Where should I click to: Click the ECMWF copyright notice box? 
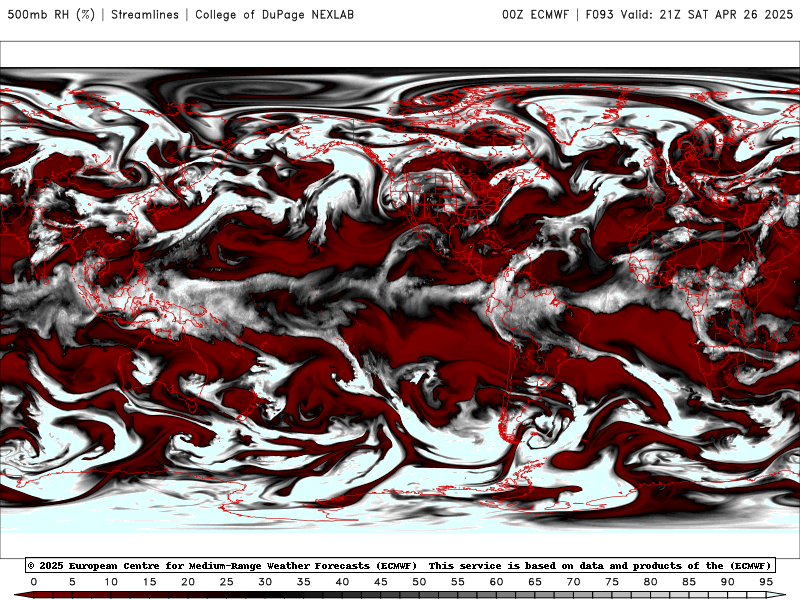click(x=400, y=565)
